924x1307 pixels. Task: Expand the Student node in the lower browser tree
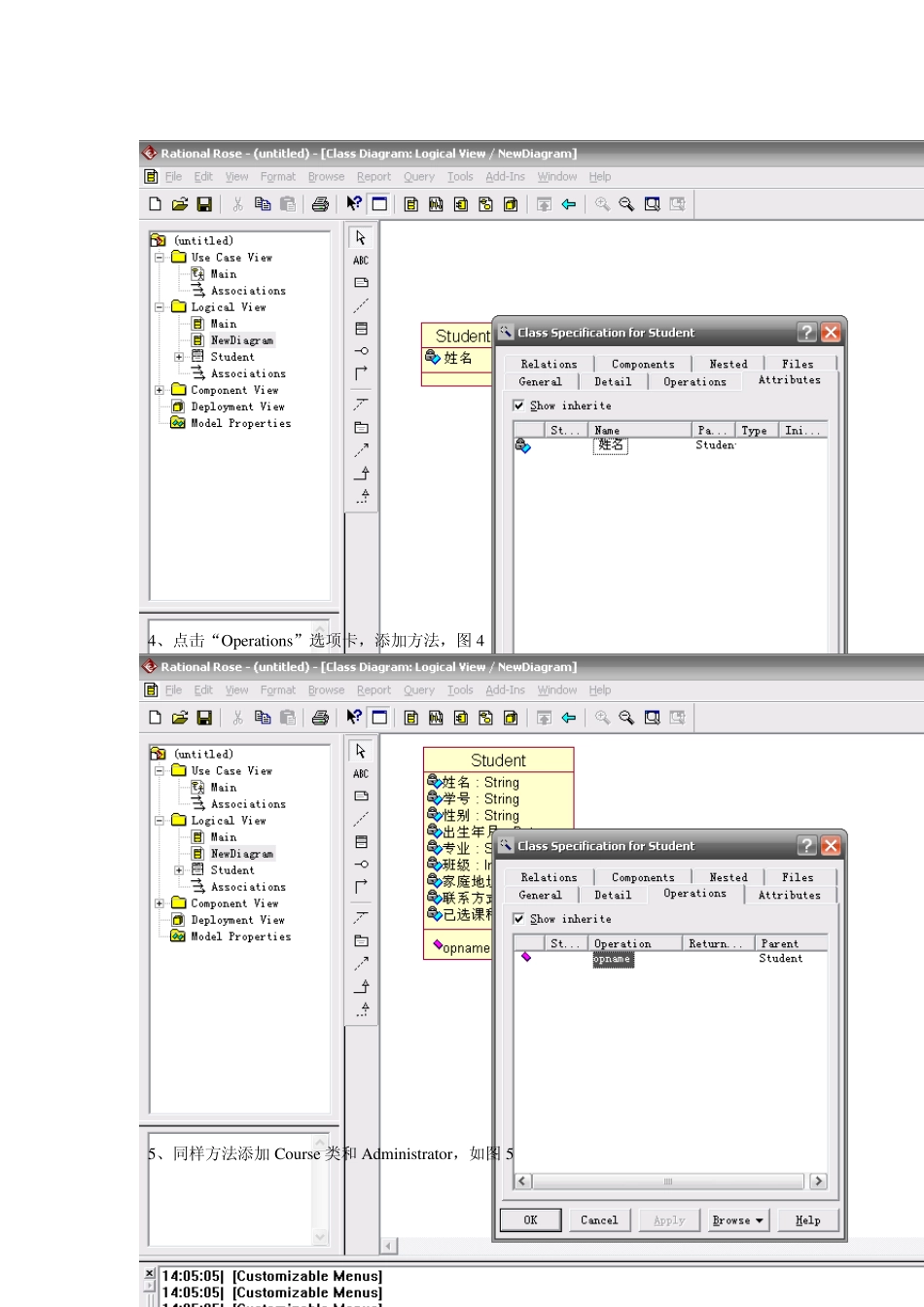pos(179,870)
